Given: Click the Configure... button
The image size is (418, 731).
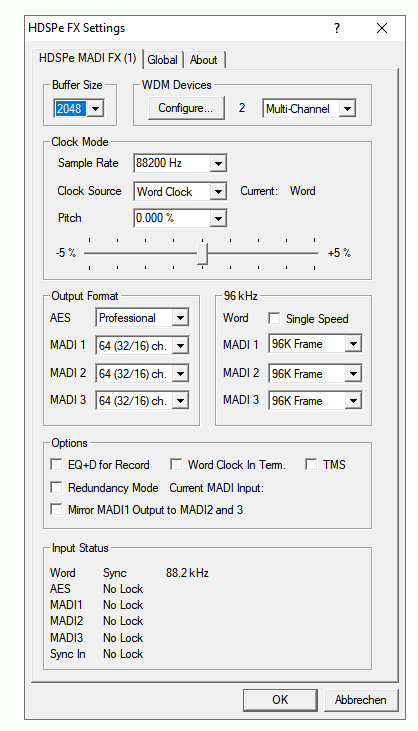Looking at the screenshot, I should [185, 108].
